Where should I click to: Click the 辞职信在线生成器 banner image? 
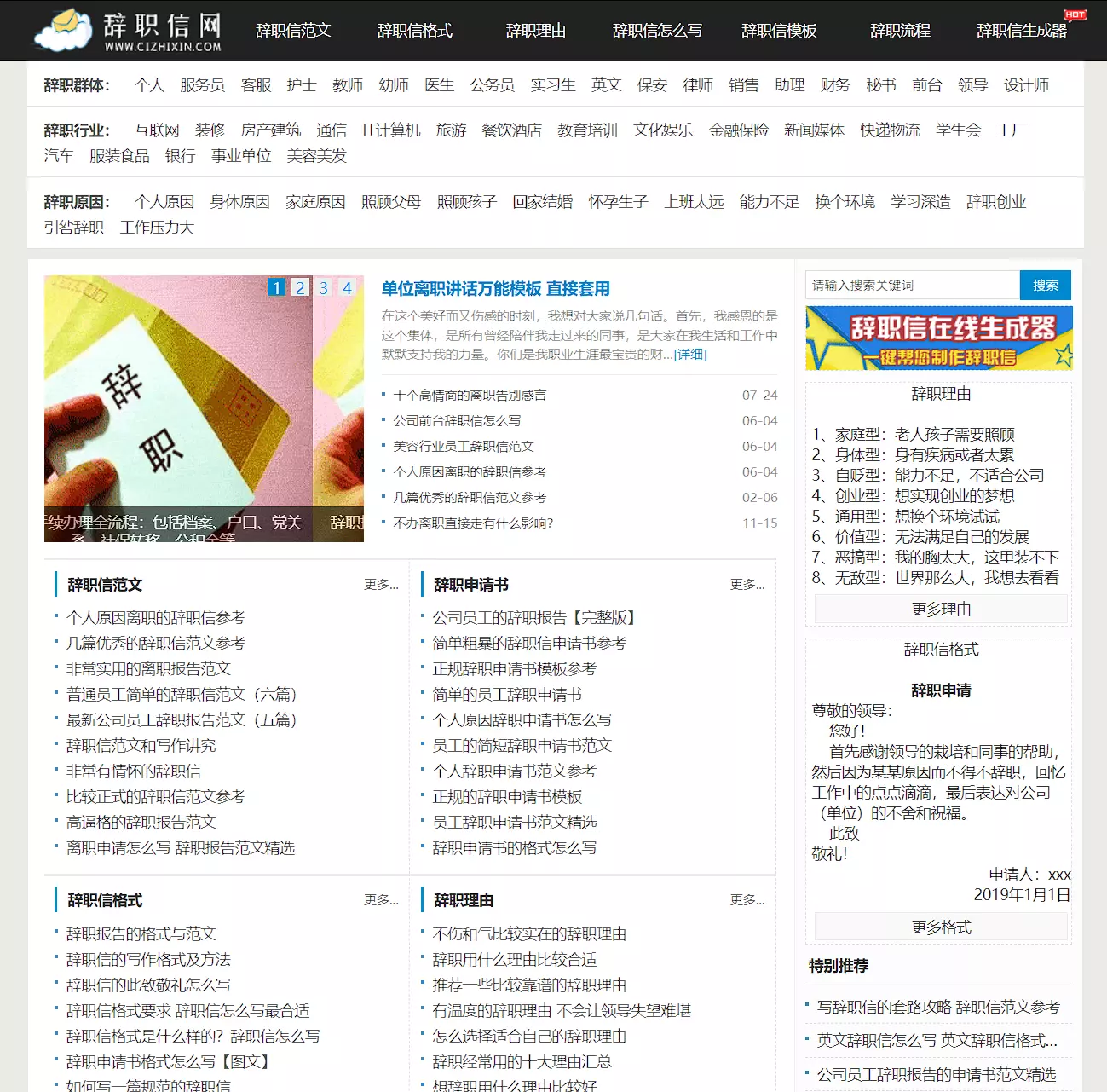coord(938,338)
